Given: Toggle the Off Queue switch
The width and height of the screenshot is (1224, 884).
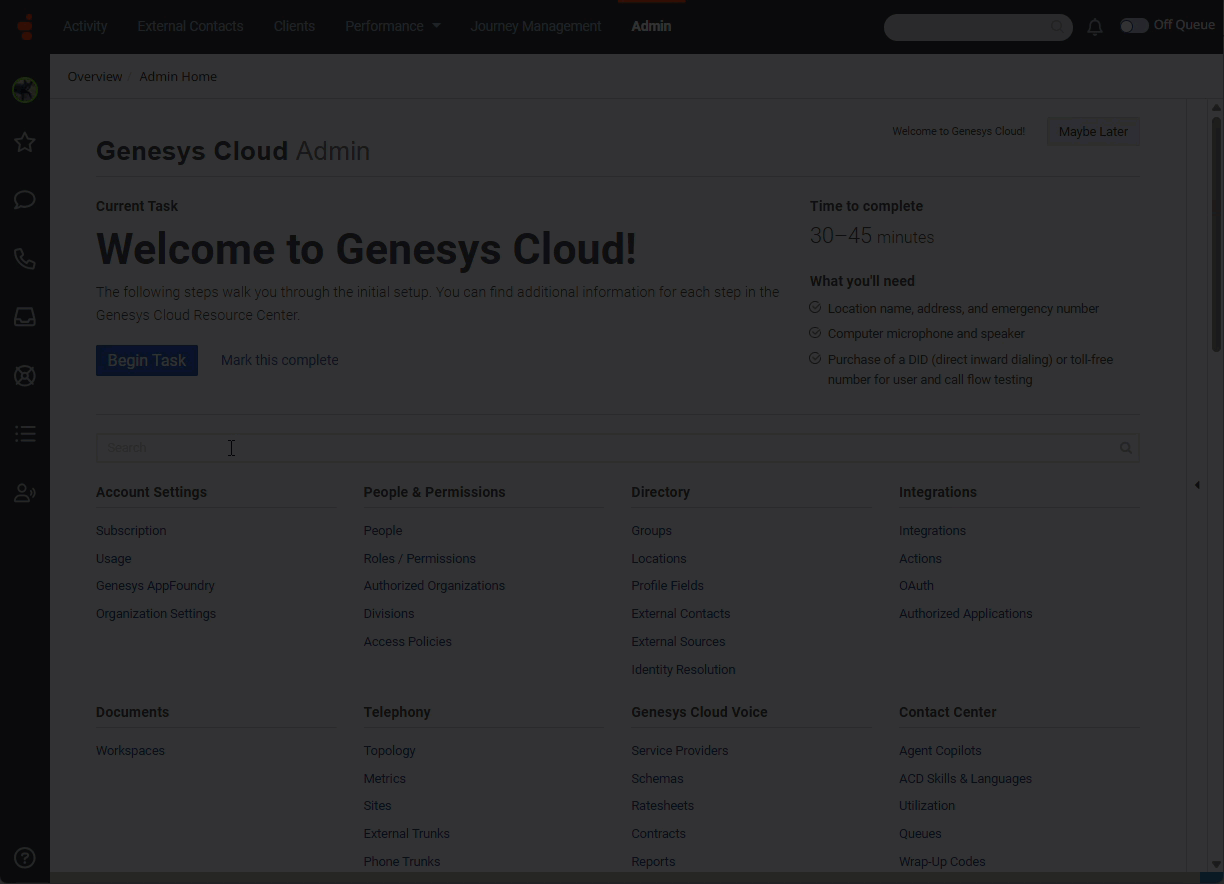Looking at the screenshot, I should pos(1134,26).
